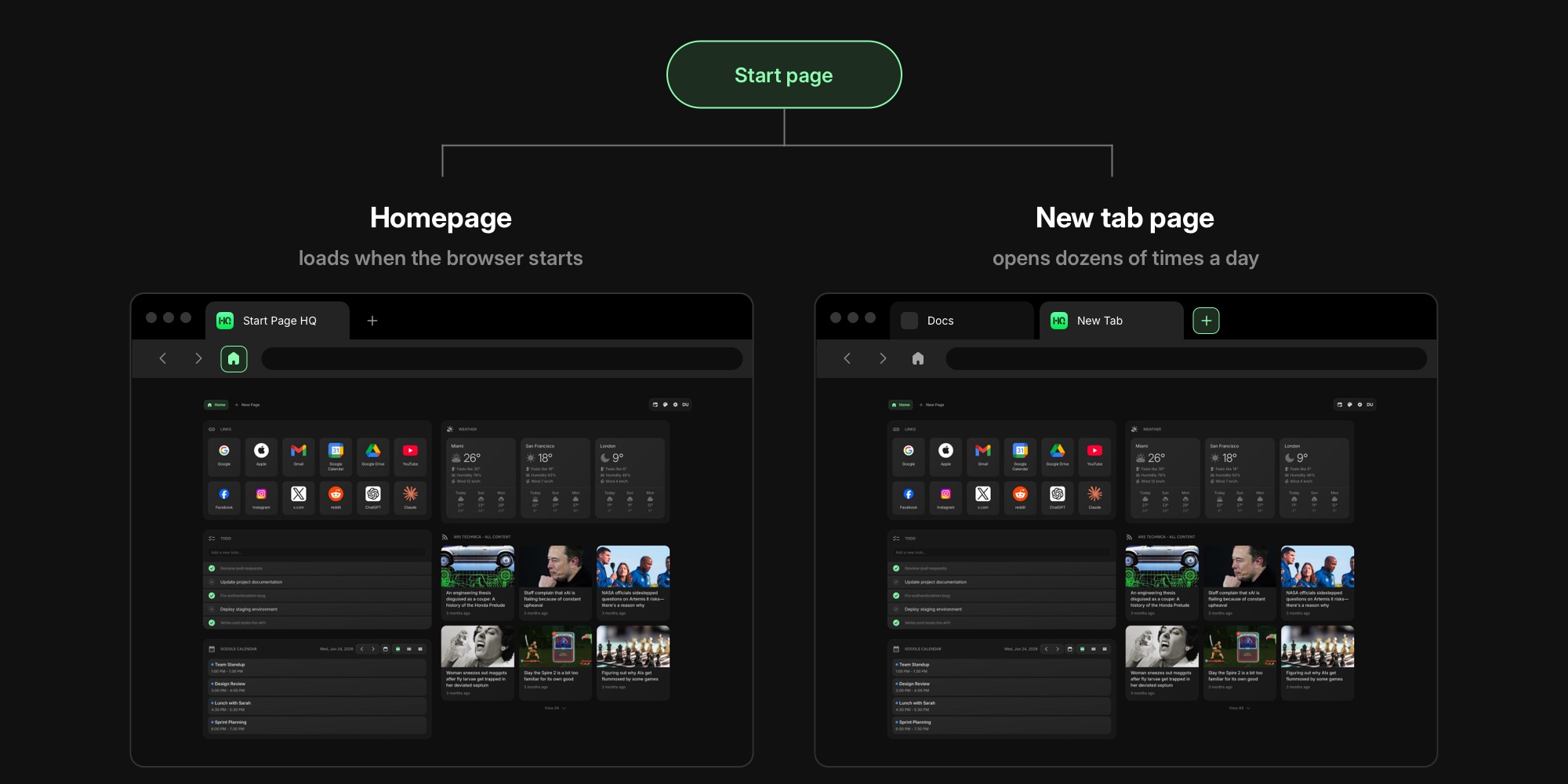Select the last list-view button in Homepage calendar
Viewport: 1568px width, 784px height.
pyautogui.click(x=420, y=649)
